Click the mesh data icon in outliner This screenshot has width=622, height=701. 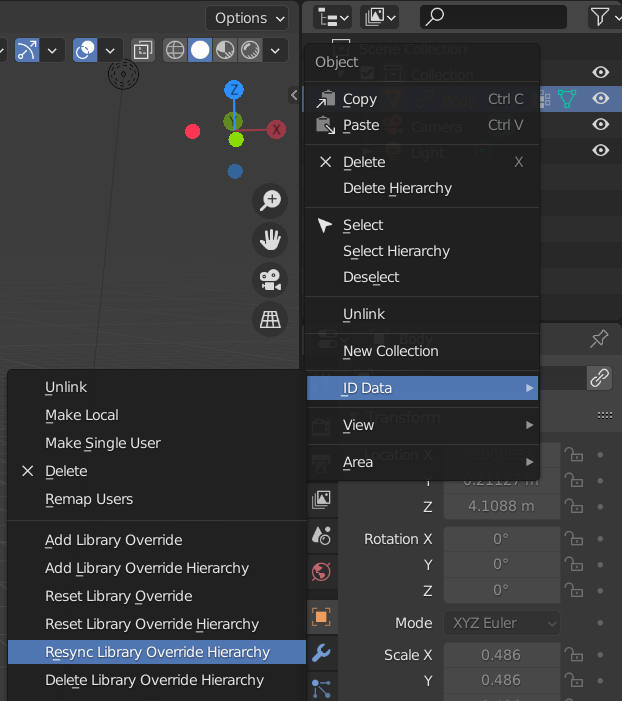point(567,99)
